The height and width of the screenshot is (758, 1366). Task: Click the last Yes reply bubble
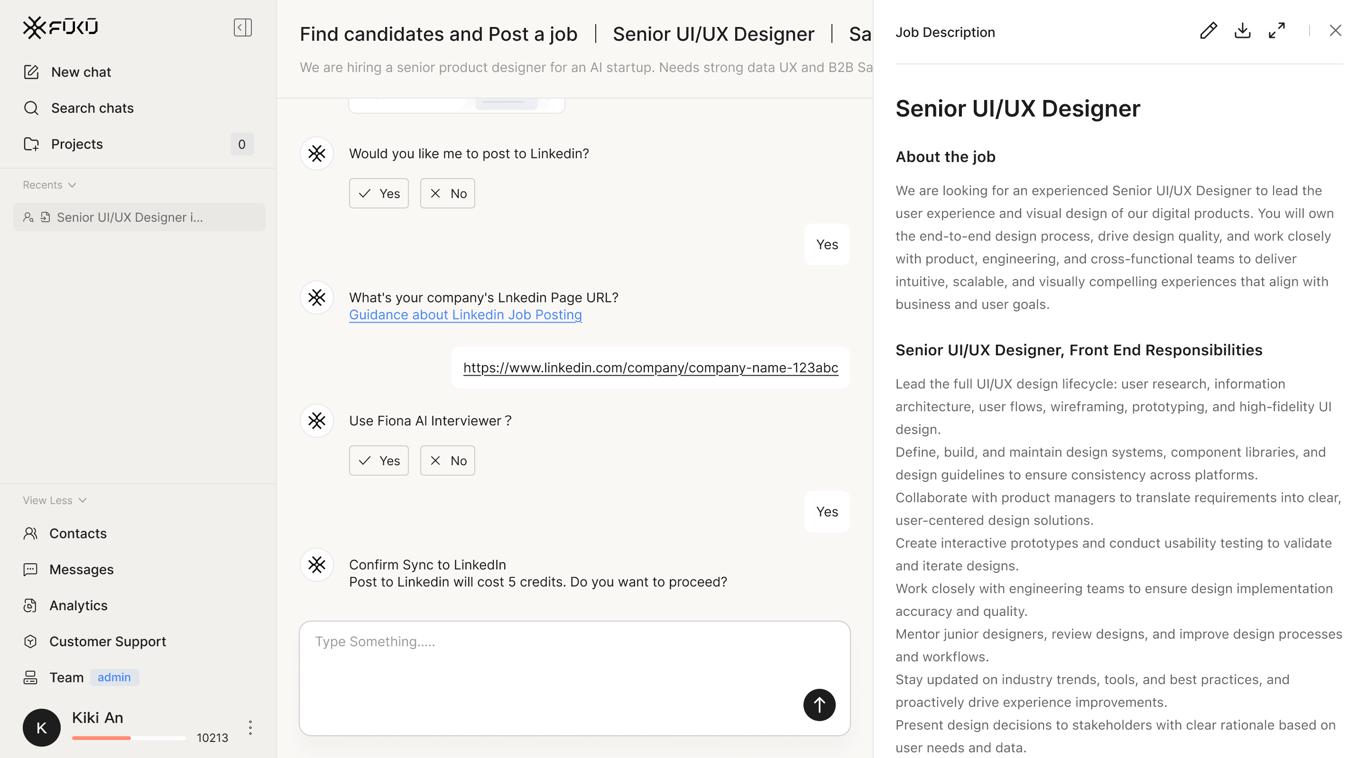click(827, 512)
